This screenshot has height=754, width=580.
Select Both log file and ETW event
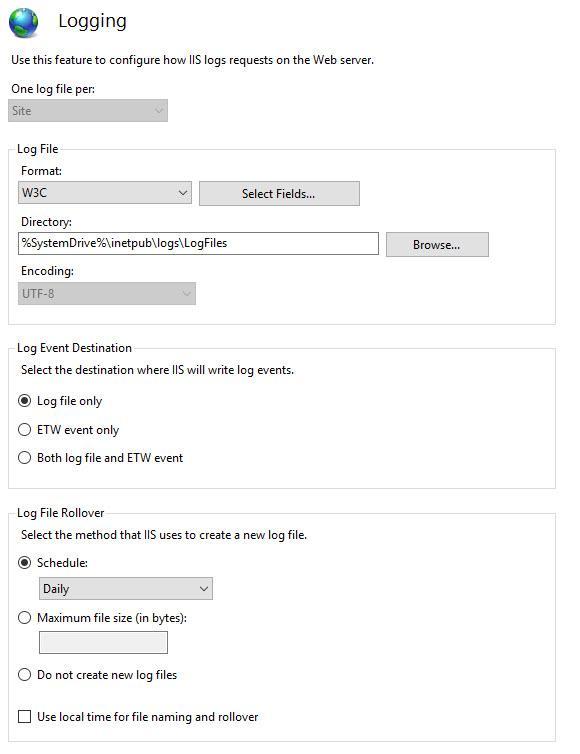25,457
